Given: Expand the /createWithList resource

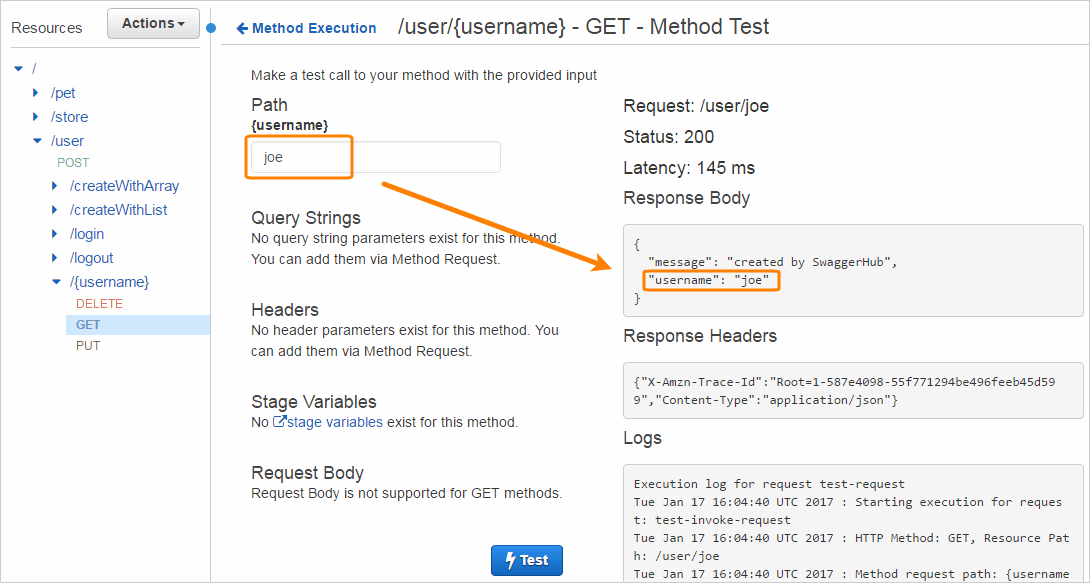Looking at the screenshot, I should [55, 210].
